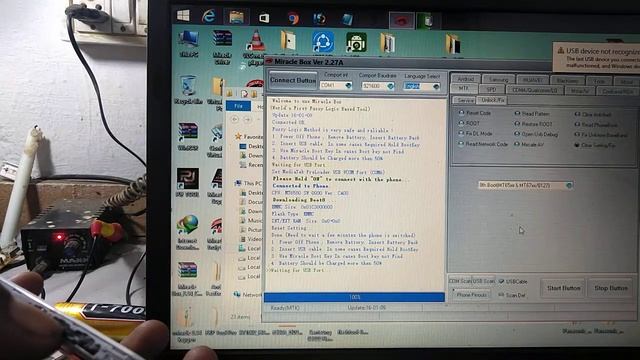The height and width of the screenshot is (360, 640).
Task: Select the Fix DL Mode option
Action: (476, 133)
